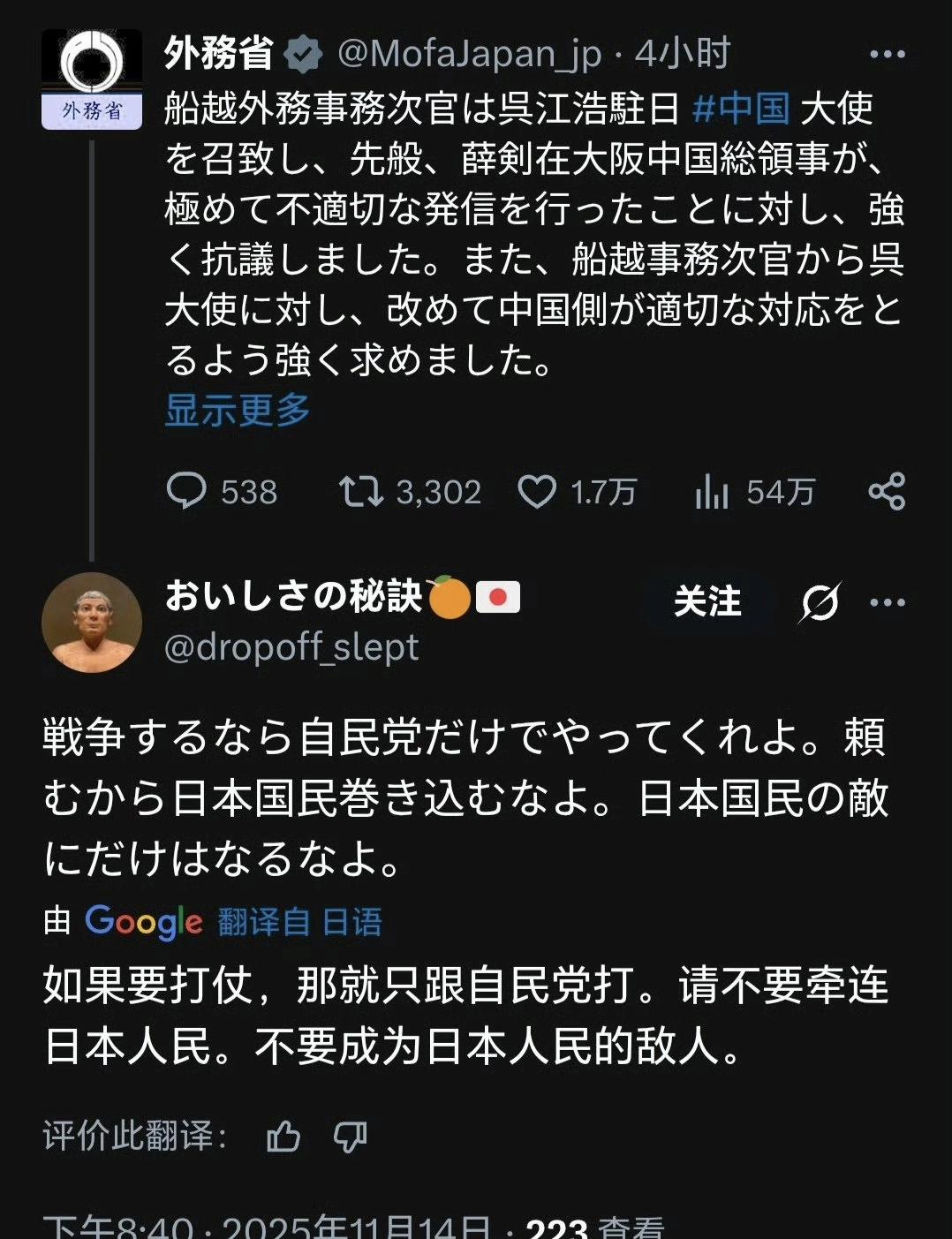Open 外務省 profile avatar
Viewport: 952px width, 1239px height.
92,79
